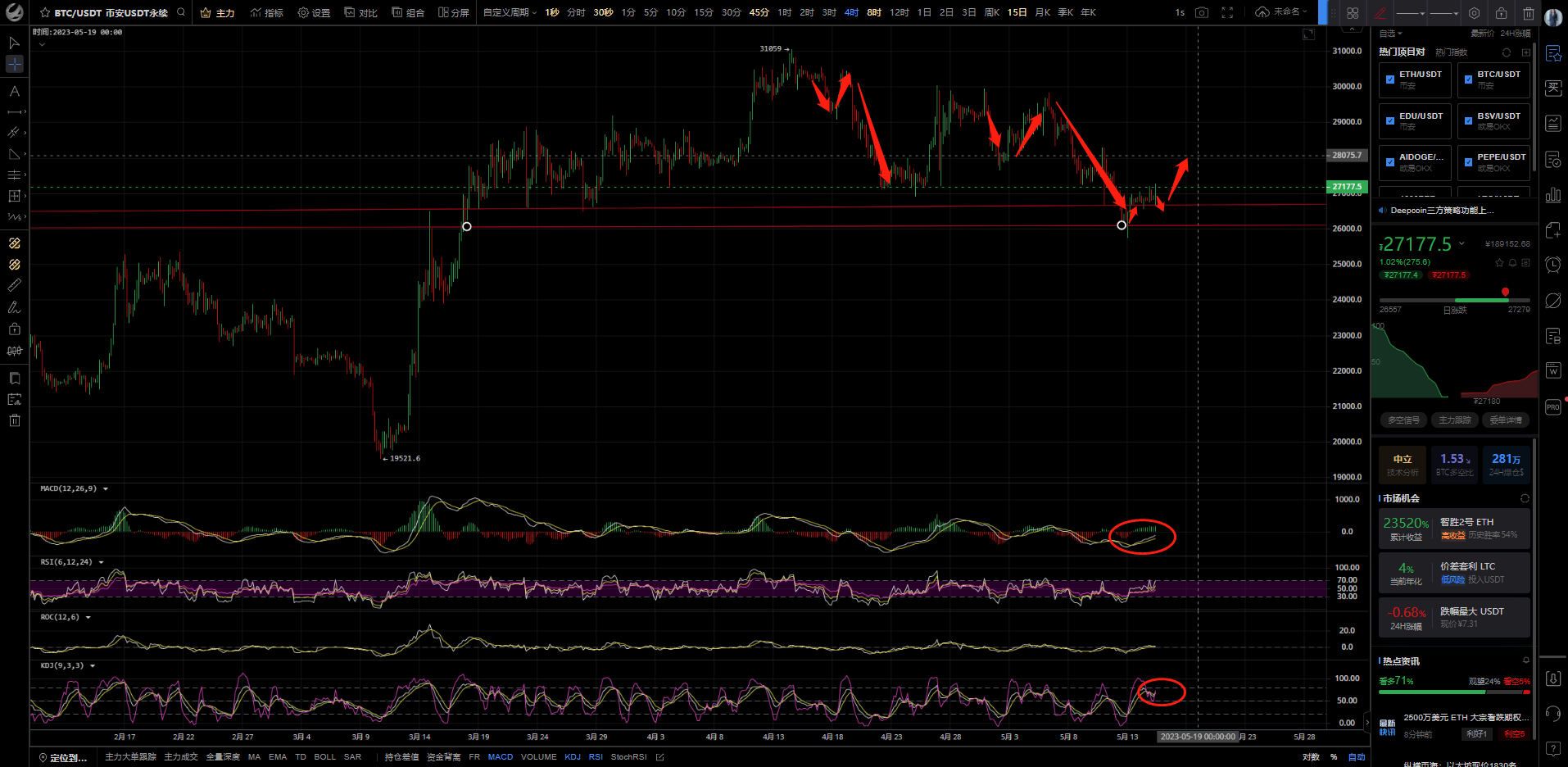The height and width of the screenshot is (767, 1568).
Task: Expand the KDJ(9,3,3) indicator menu
Action: point(93,666)
